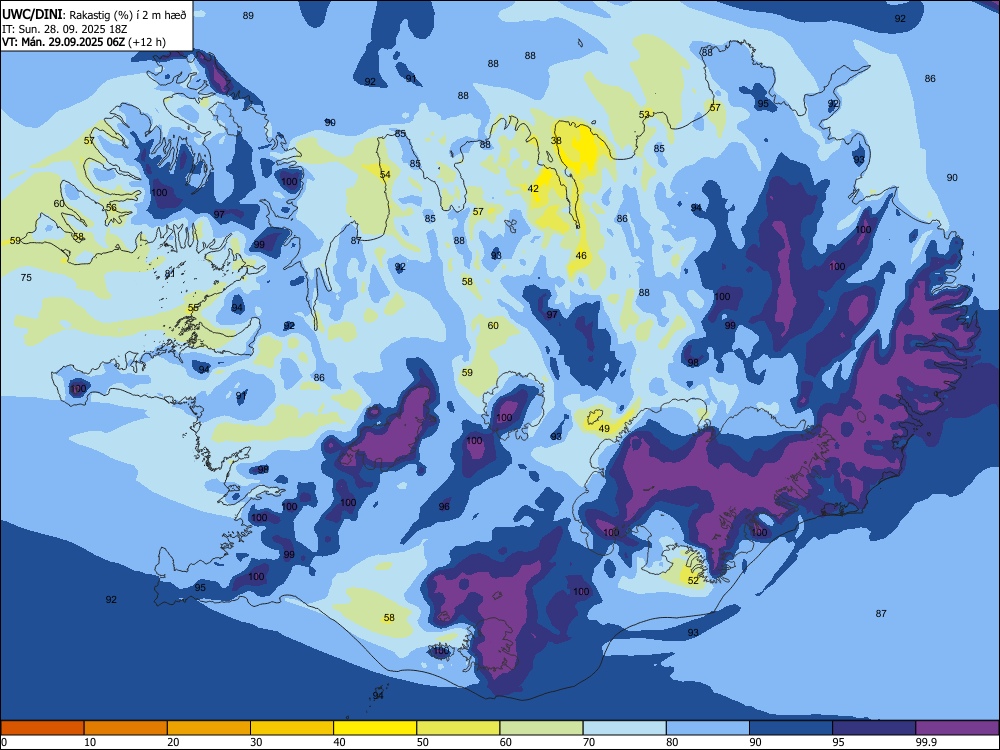Pick the light green 60–70 legend swatch

(541, 728)
